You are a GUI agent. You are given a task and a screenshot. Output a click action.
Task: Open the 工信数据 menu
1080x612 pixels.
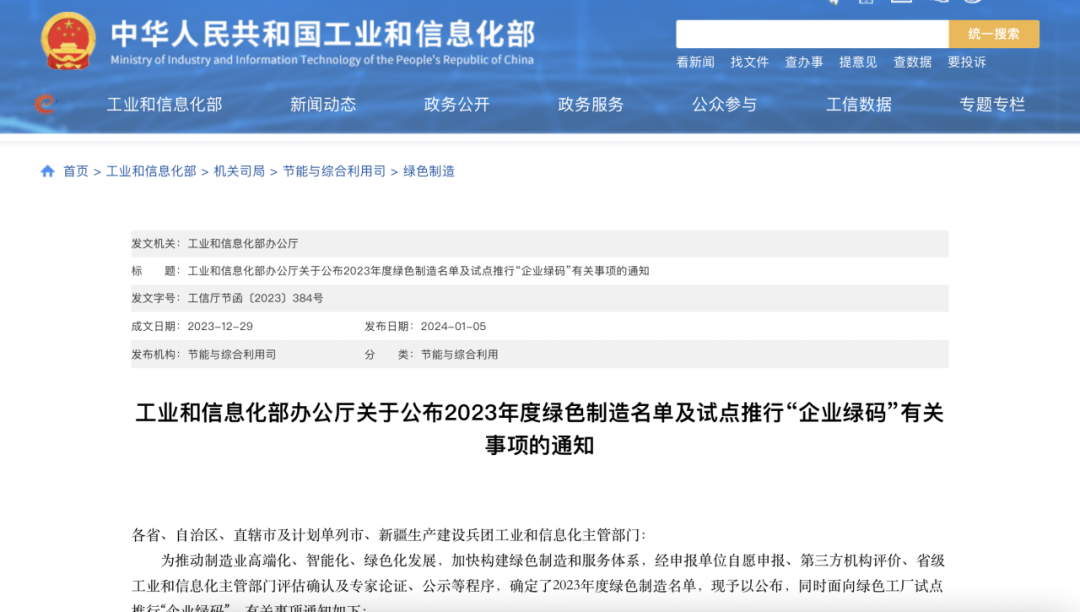click(859, 104)
